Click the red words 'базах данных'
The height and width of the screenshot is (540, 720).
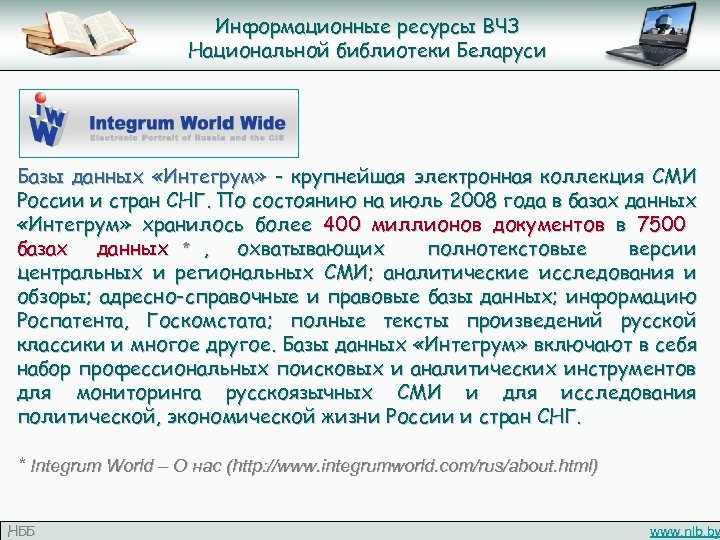tap(93, 249)
